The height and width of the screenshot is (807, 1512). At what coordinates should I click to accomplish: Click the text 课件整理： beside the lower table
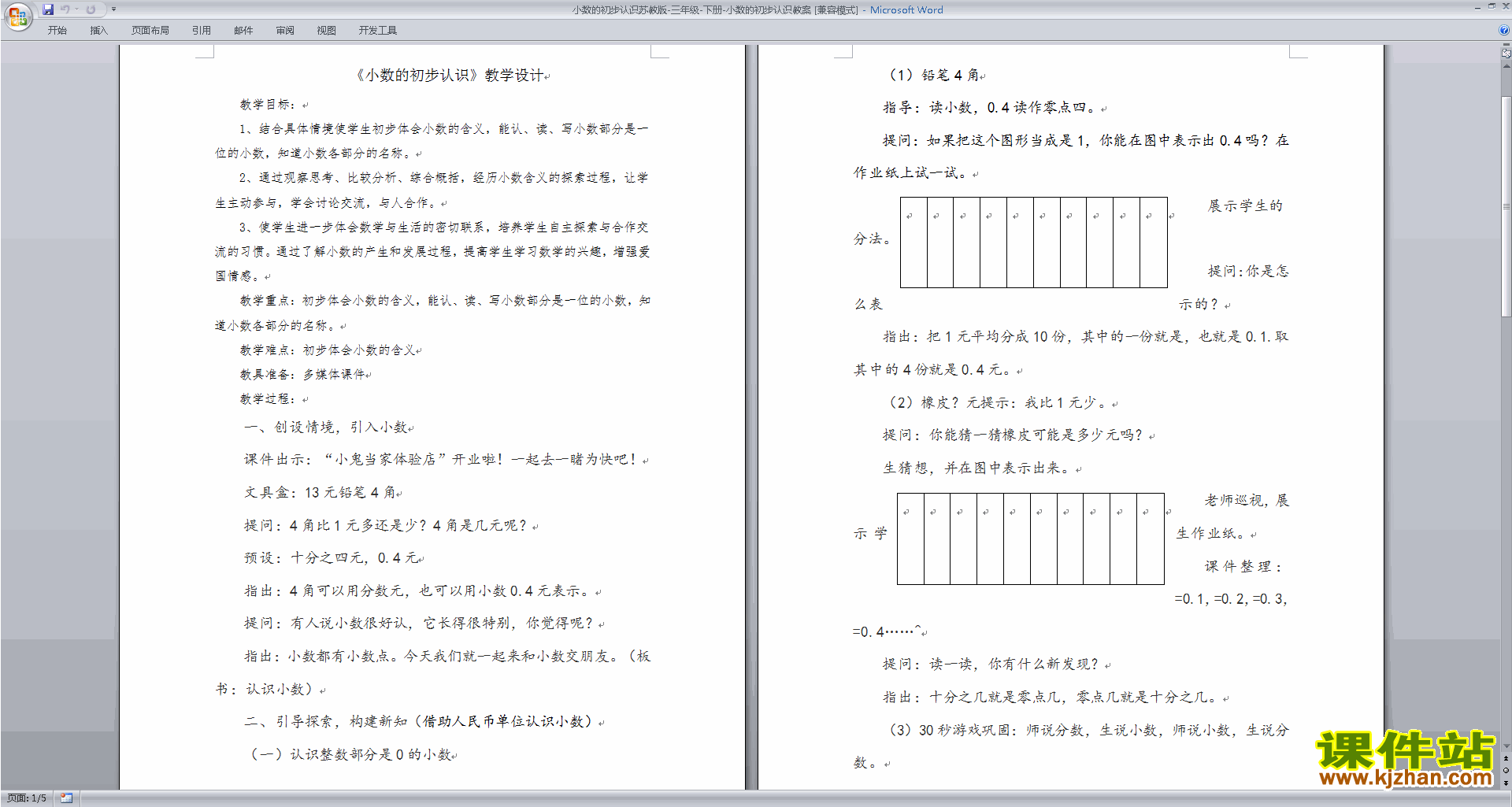coord(1244,566)
